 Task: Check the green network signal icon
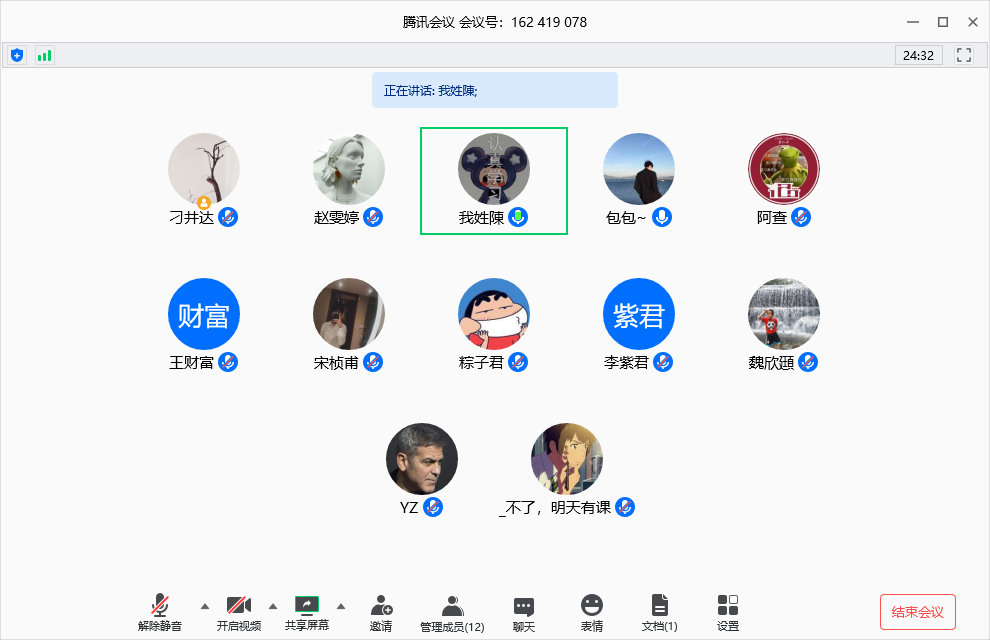pyautogui.click(x=44, y=56)
